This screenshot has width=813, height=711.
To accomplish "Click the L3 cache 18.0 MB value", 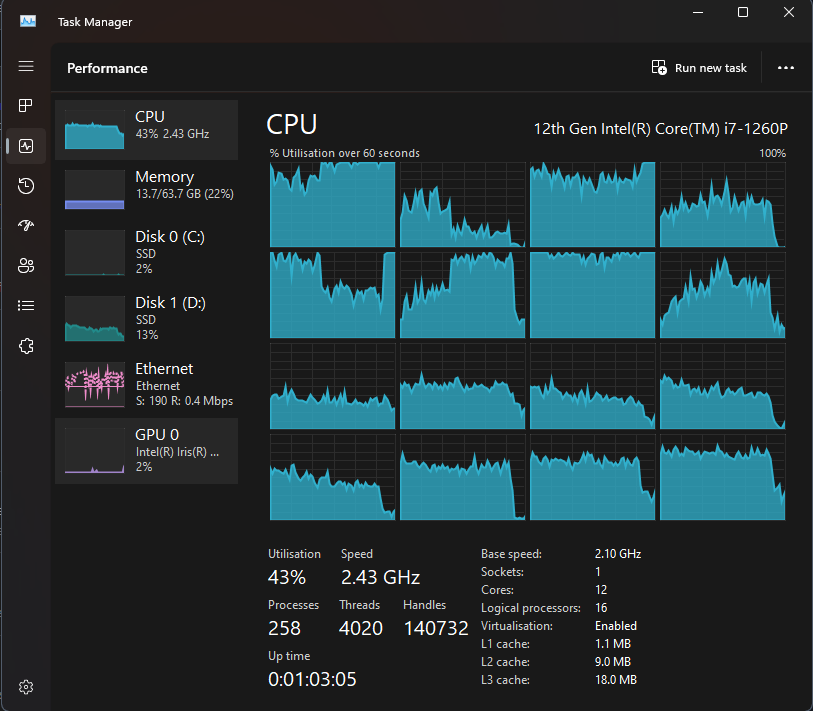I will 615,680.
